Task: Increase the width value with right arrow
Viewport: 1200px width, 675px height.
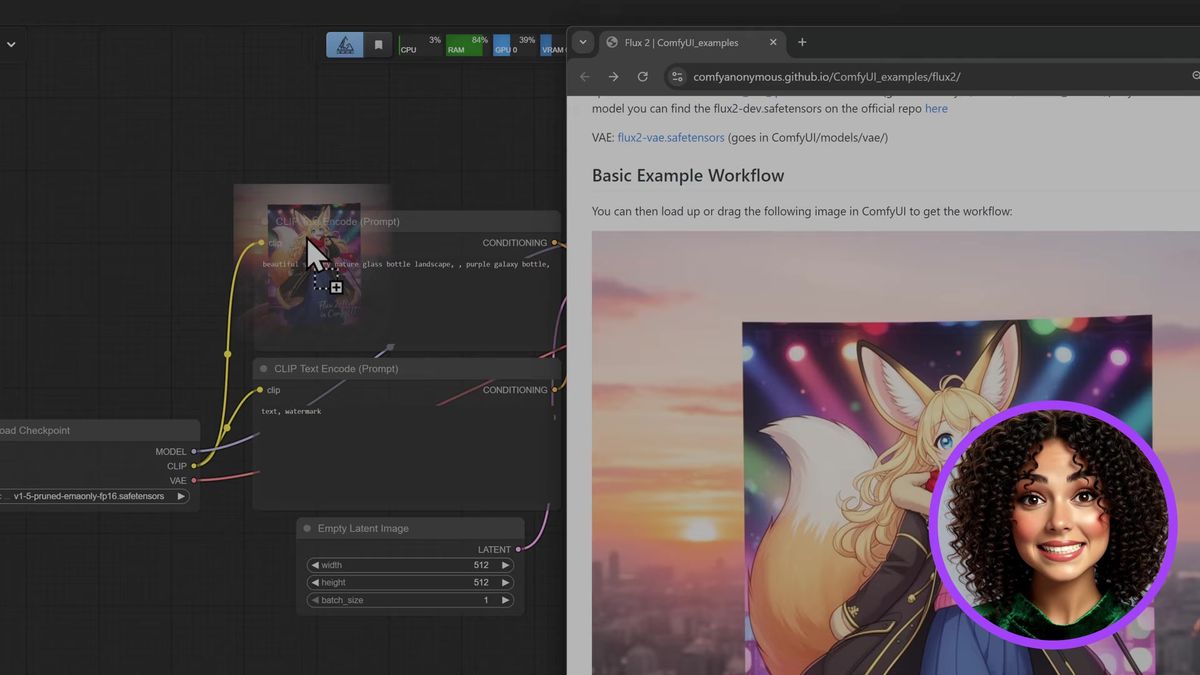Action: [x=506, y=565]
